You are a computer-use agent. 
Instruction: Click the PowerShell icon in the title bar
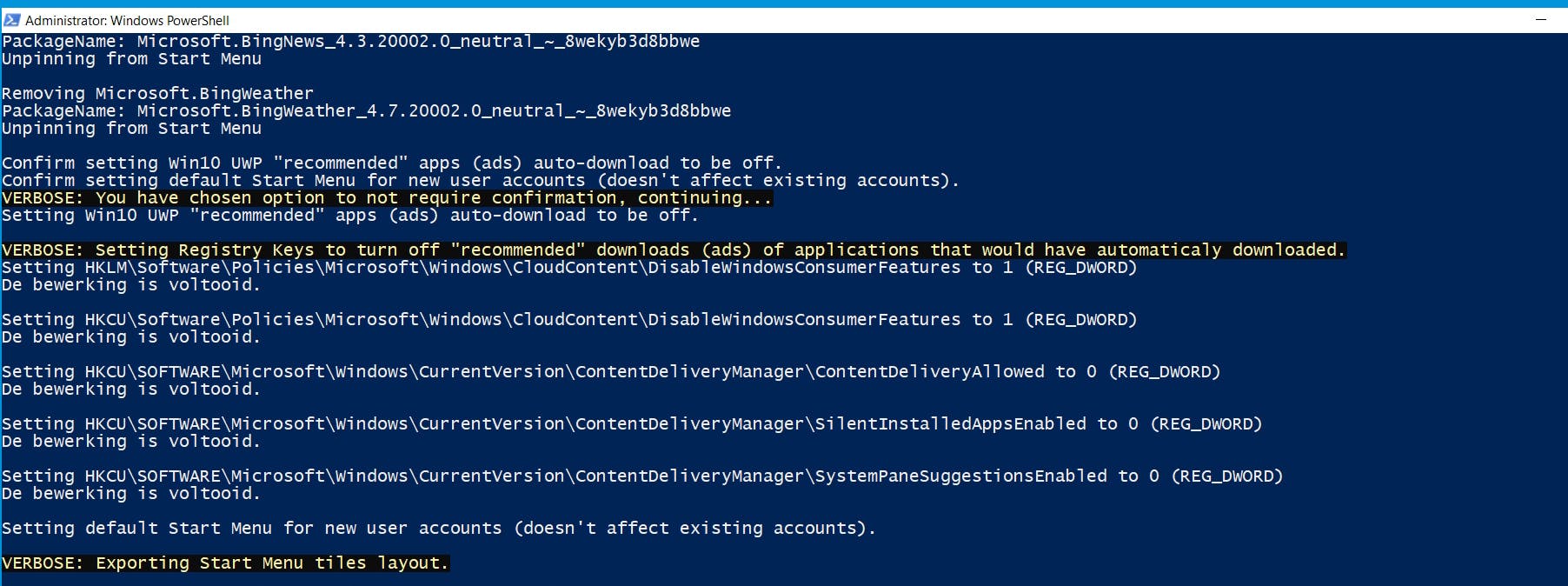click(x=12, y=20)
